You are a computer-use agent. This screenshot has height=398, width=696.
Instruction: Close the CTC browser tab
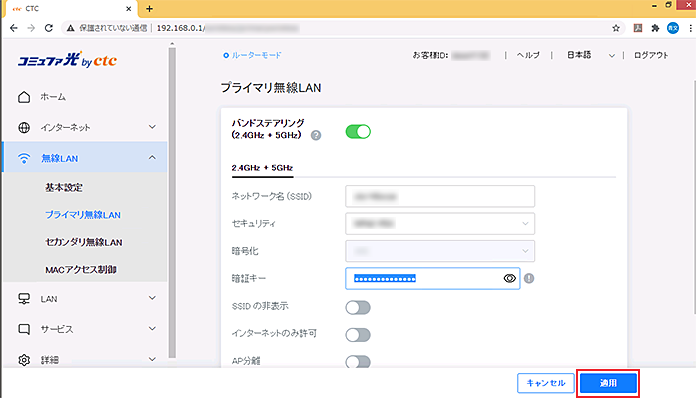pos(128,8)
